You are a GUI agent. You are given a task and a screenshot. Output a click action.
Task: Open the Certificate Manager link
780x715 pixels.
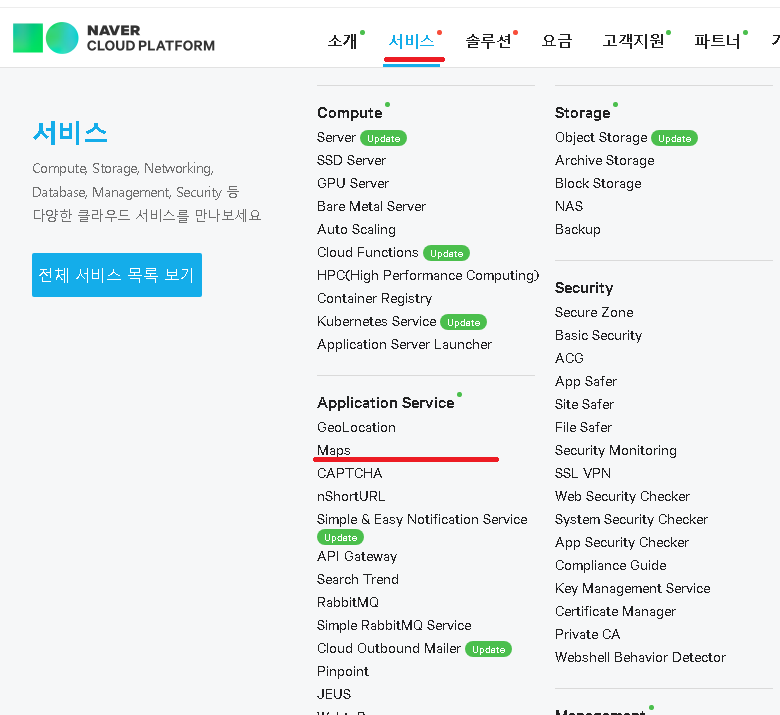(615, 611)
